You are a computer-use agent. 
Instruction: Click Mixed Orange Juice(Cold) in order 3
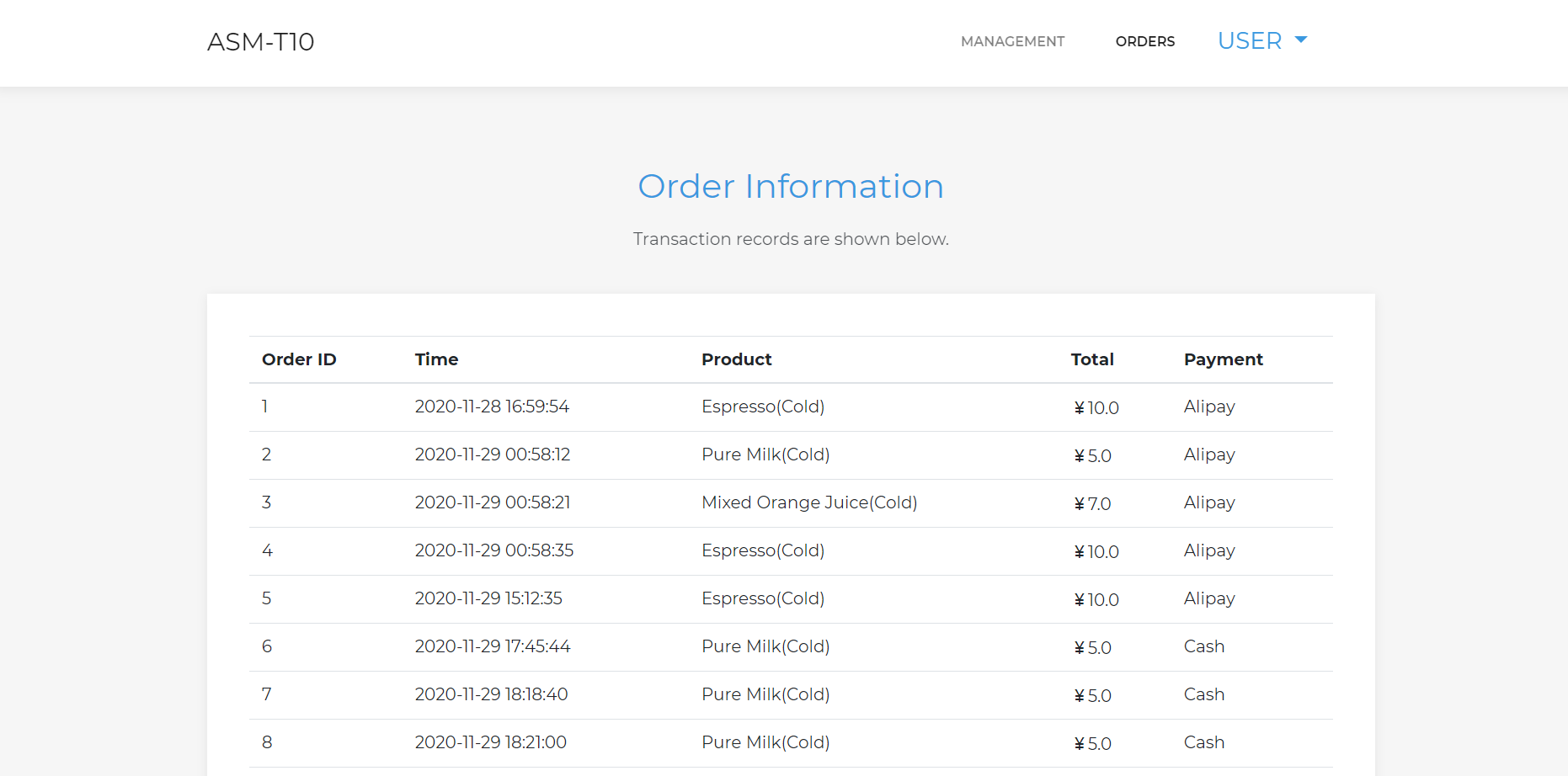pyautogui.click(x=808, y=502)
